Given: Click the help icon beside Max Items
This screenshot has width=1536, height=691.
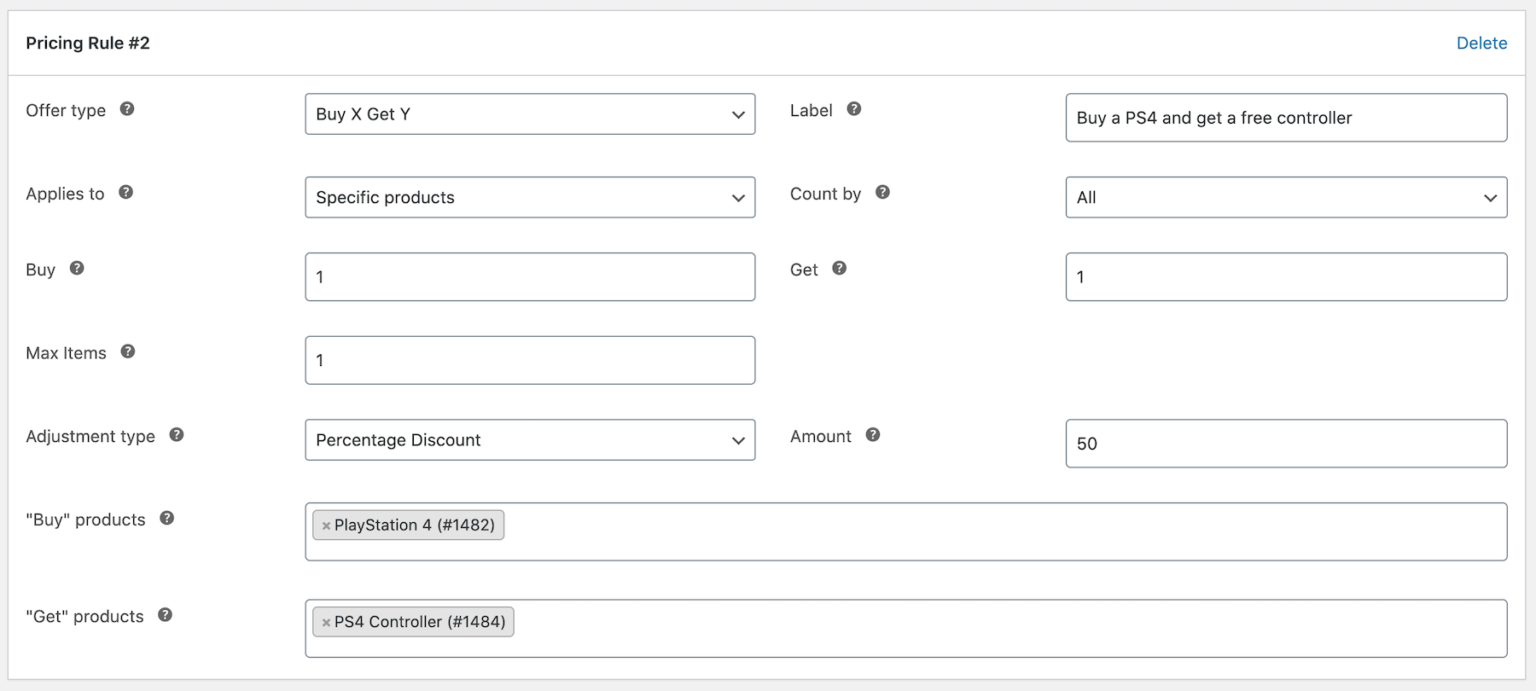Looking at the screenshot, I should tap(128, 351).
